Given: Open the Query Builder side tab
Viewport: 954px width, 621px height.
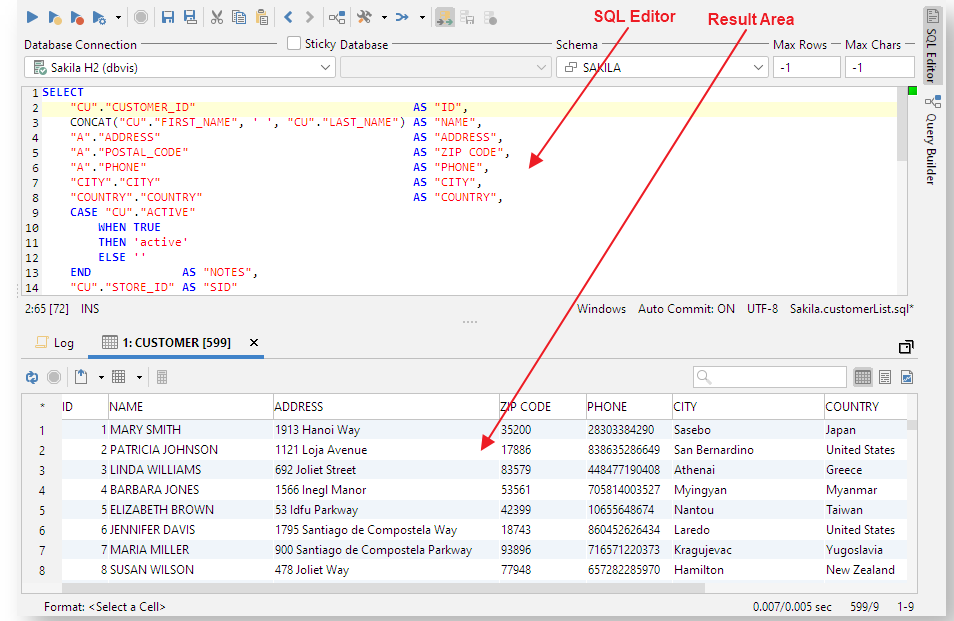Looking at the screenshot, I should tap(931, 140).
